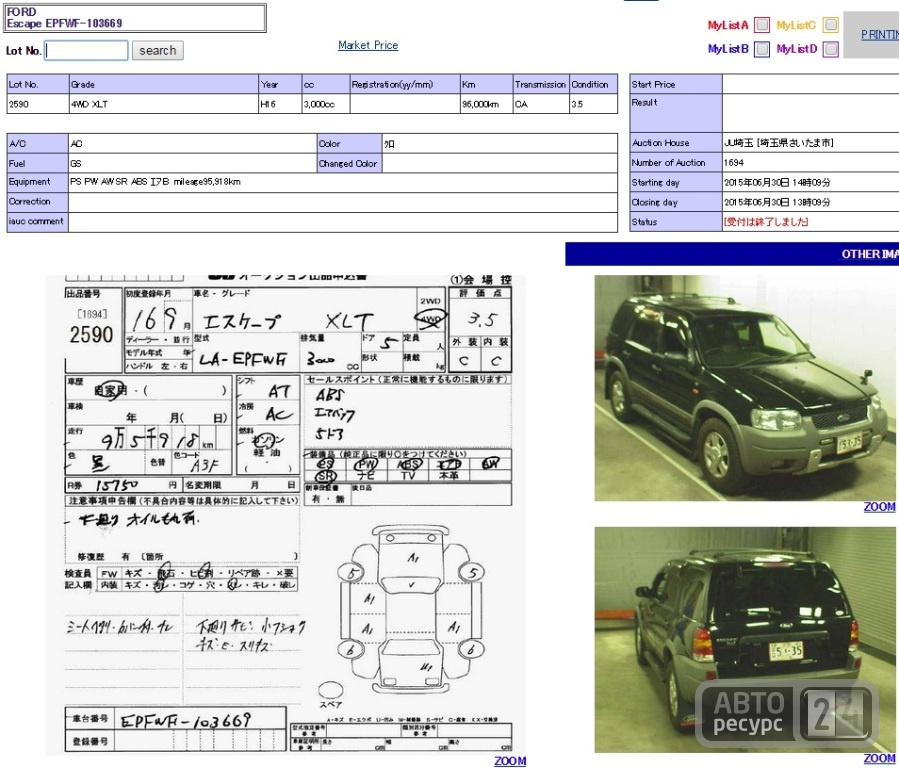Select the red Status message text
The height and width of the screenshot is (768, 899).
coord(766,222)
